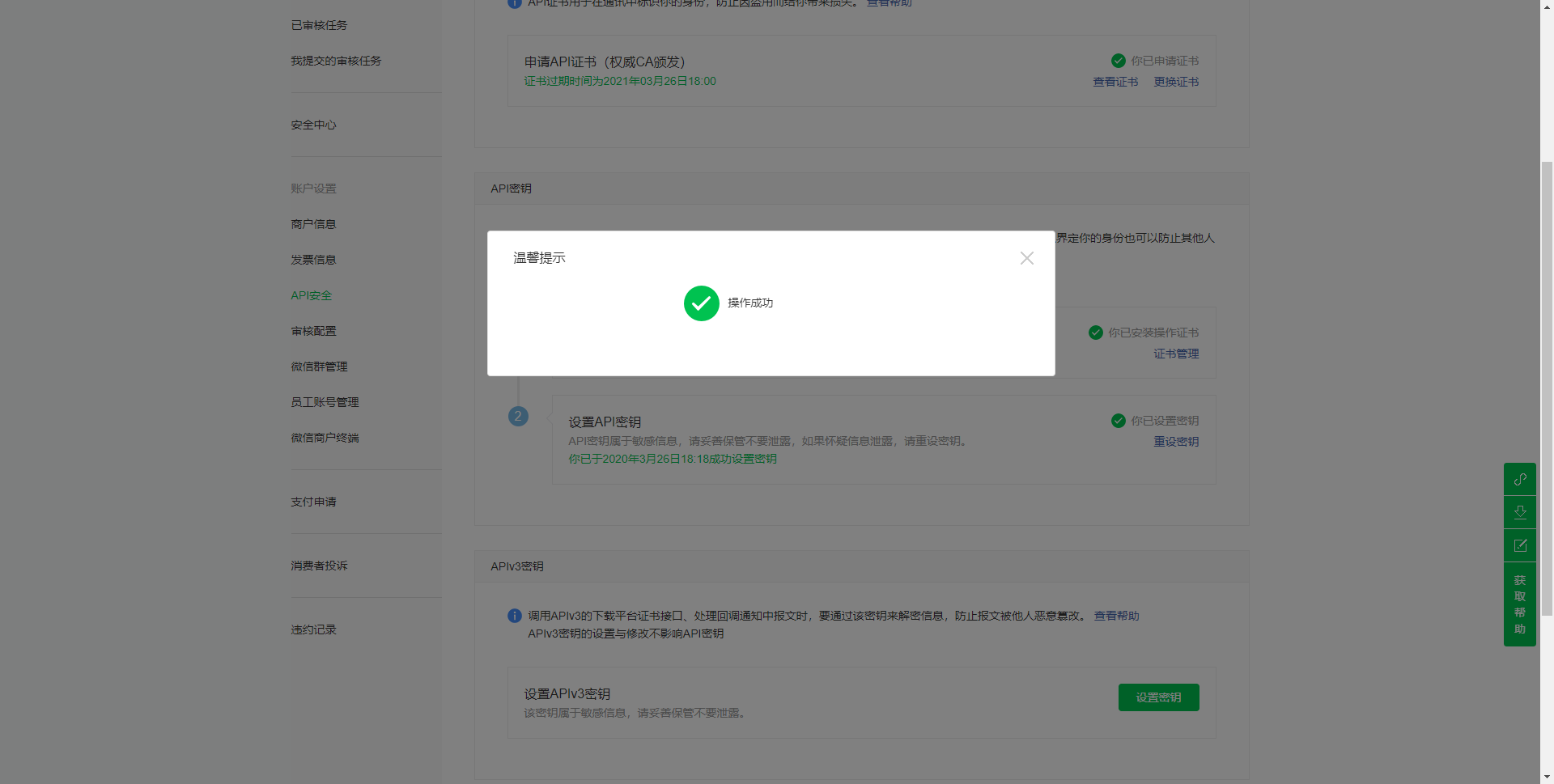1554x784 pixels.
Task: Click 查看帮助 in the APIv3密钥 section
Action: (1116, 616)
